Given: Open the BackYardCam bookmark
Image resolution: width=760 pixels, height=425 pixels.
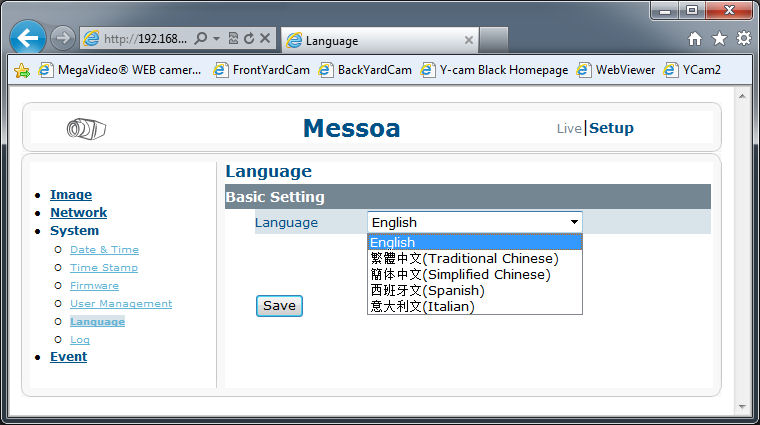Looking at the screenshot, I should (365, 70).
